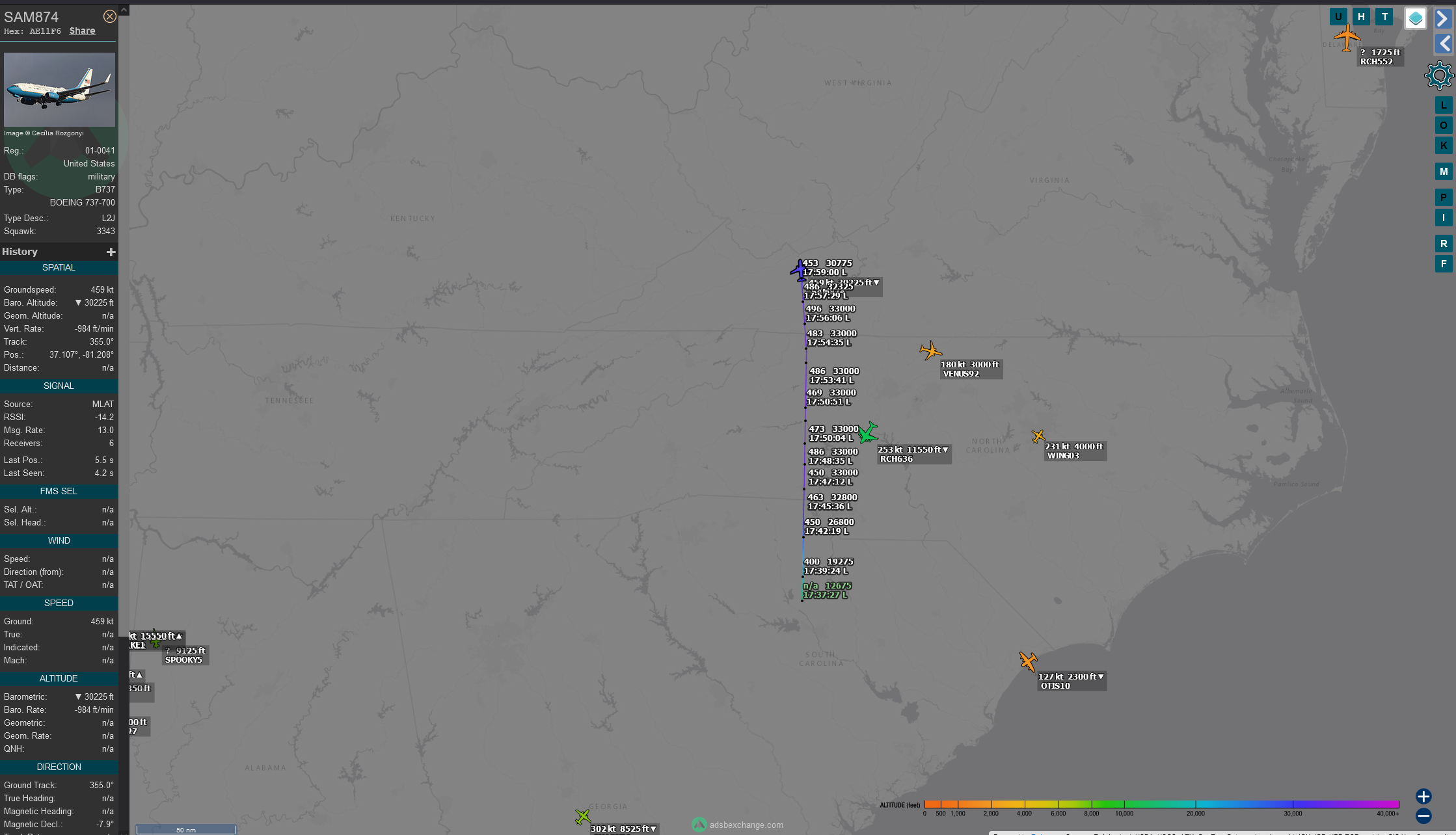
Task: Toggle the I button
Action: [x=1444, y=218]
